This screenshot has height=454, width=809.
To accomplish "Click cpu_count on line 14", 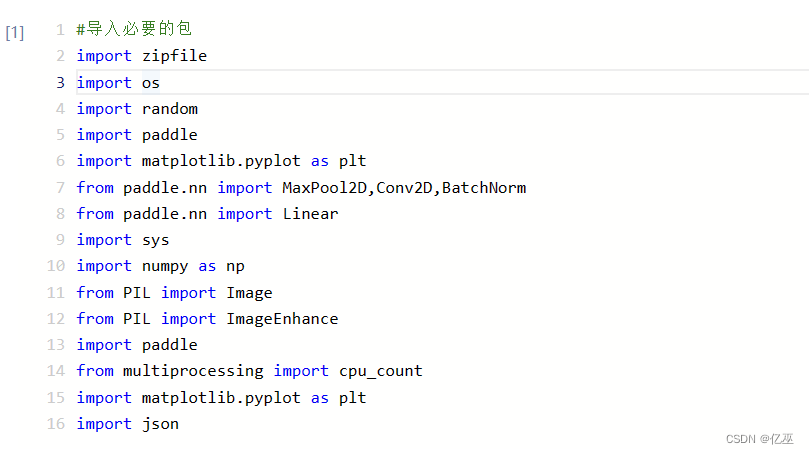I will tap(381, 371).
